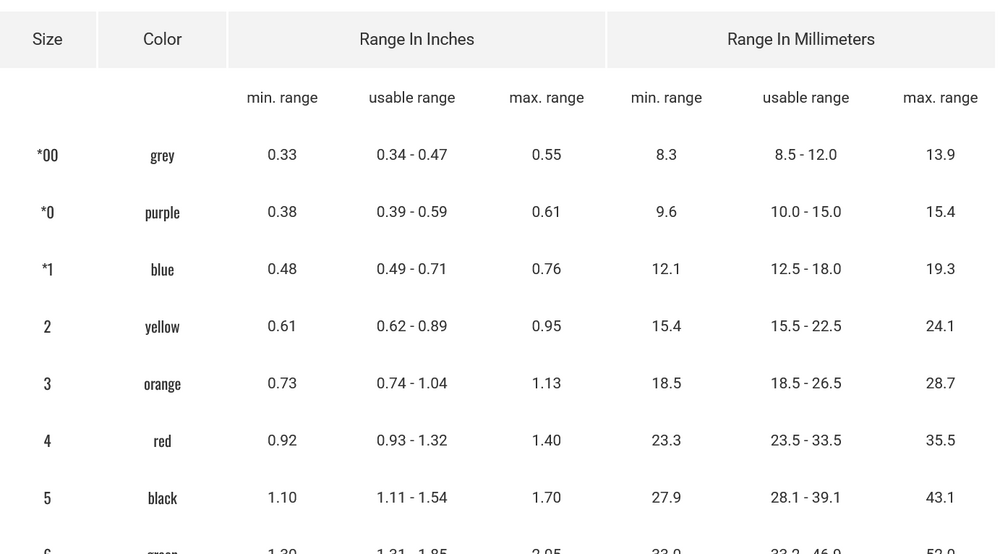This screenshot has height=554, width=1000.
Task: Select the blue color cell
Action: click(x=162, y=269)
